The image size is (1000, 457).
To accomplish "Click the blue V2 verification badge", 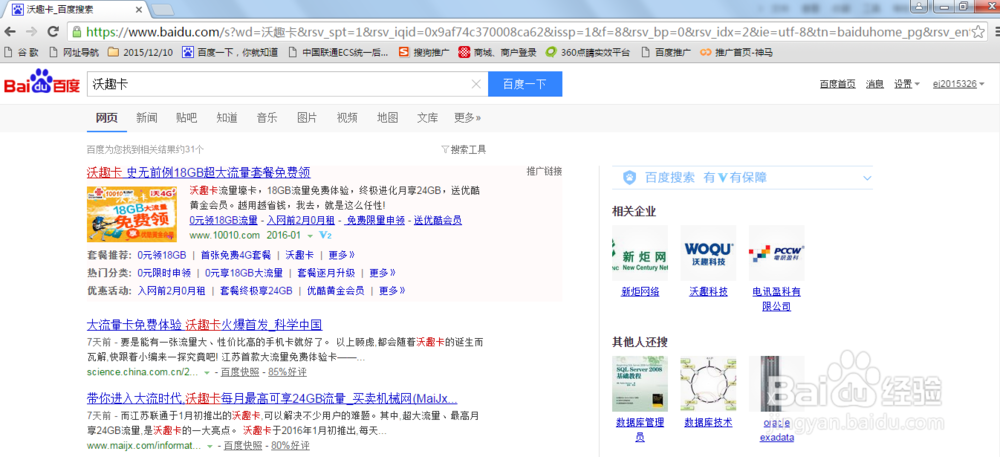I will pyautogui.click(x=325, y=235).
